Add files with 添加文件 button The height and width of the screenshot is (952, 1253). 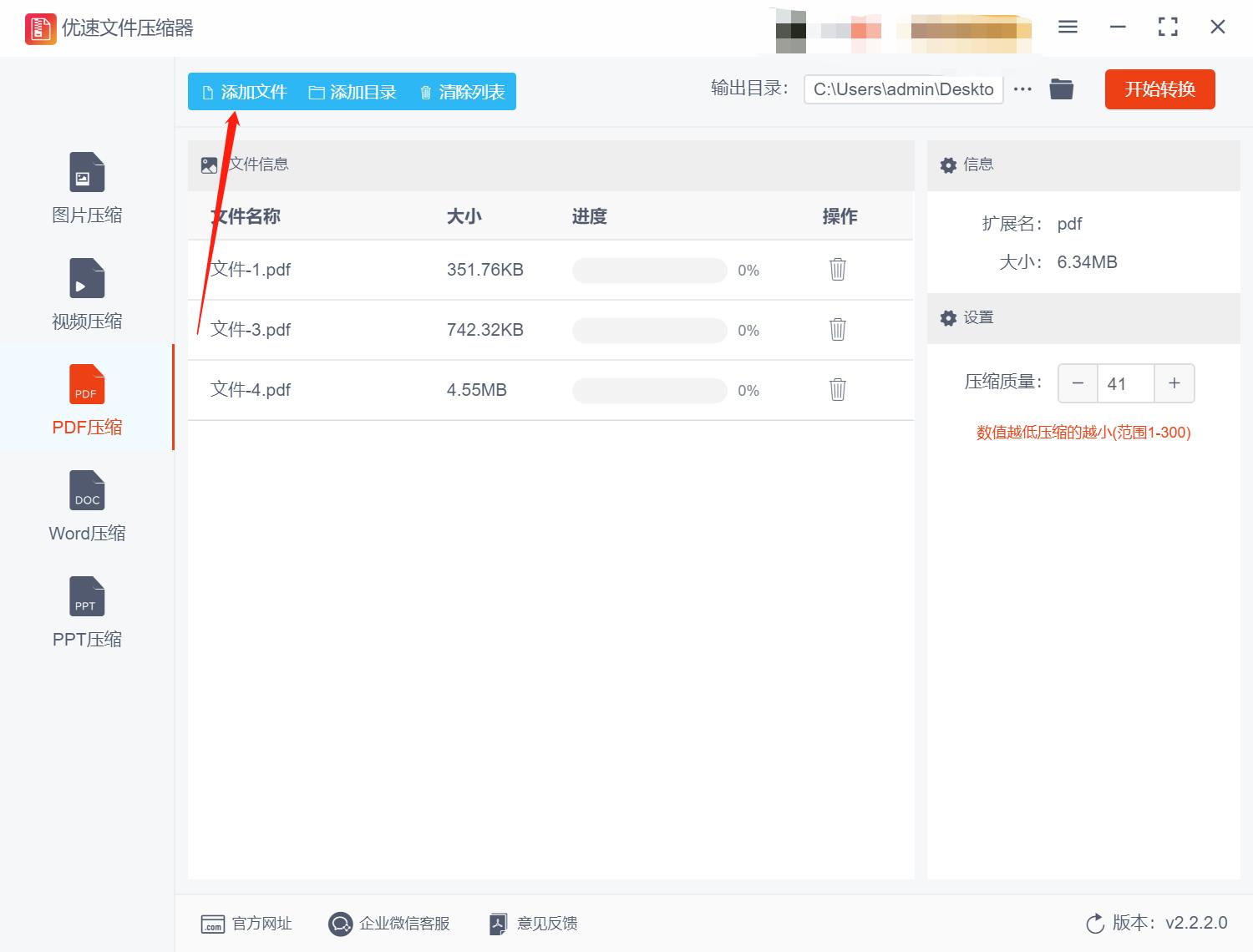(243, 92)
